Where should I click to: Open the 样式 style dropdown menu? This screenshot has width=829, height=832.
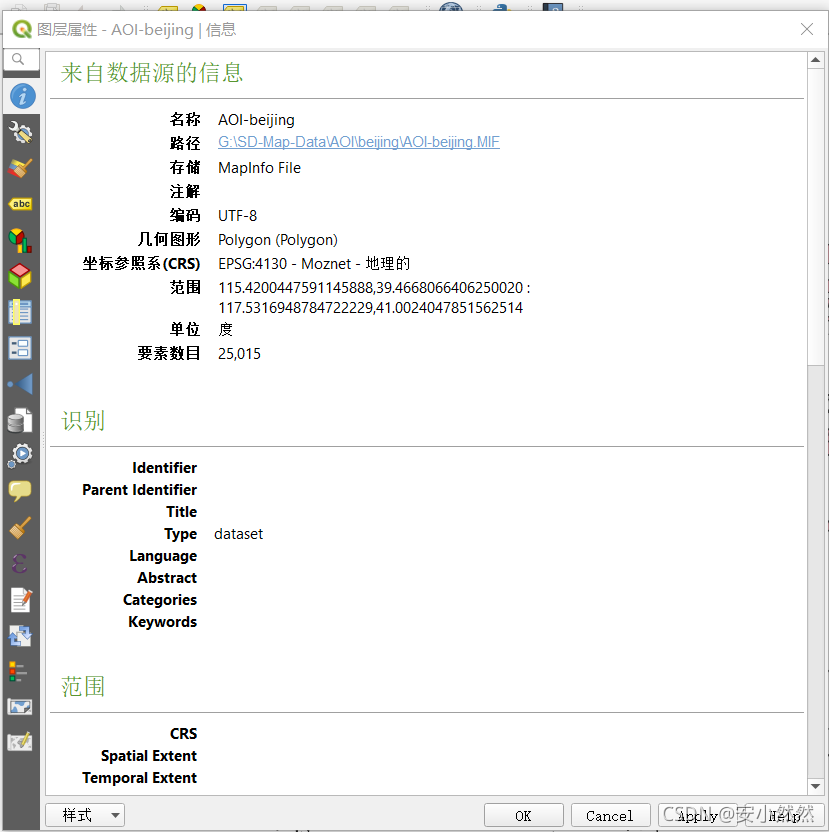coord(84,815)
